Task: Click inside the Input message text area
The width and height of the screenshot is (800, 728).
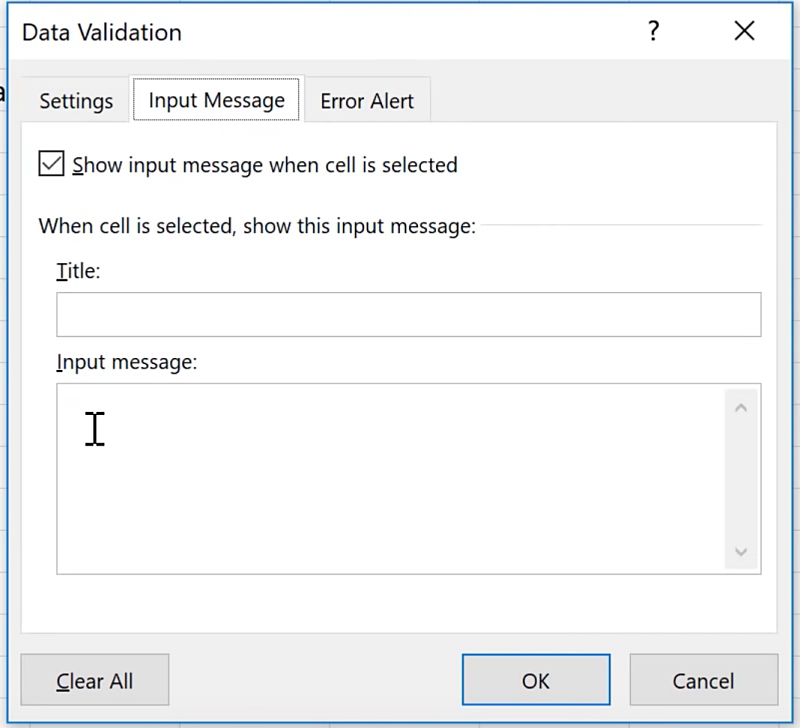Action: click(x=390, y=478)
